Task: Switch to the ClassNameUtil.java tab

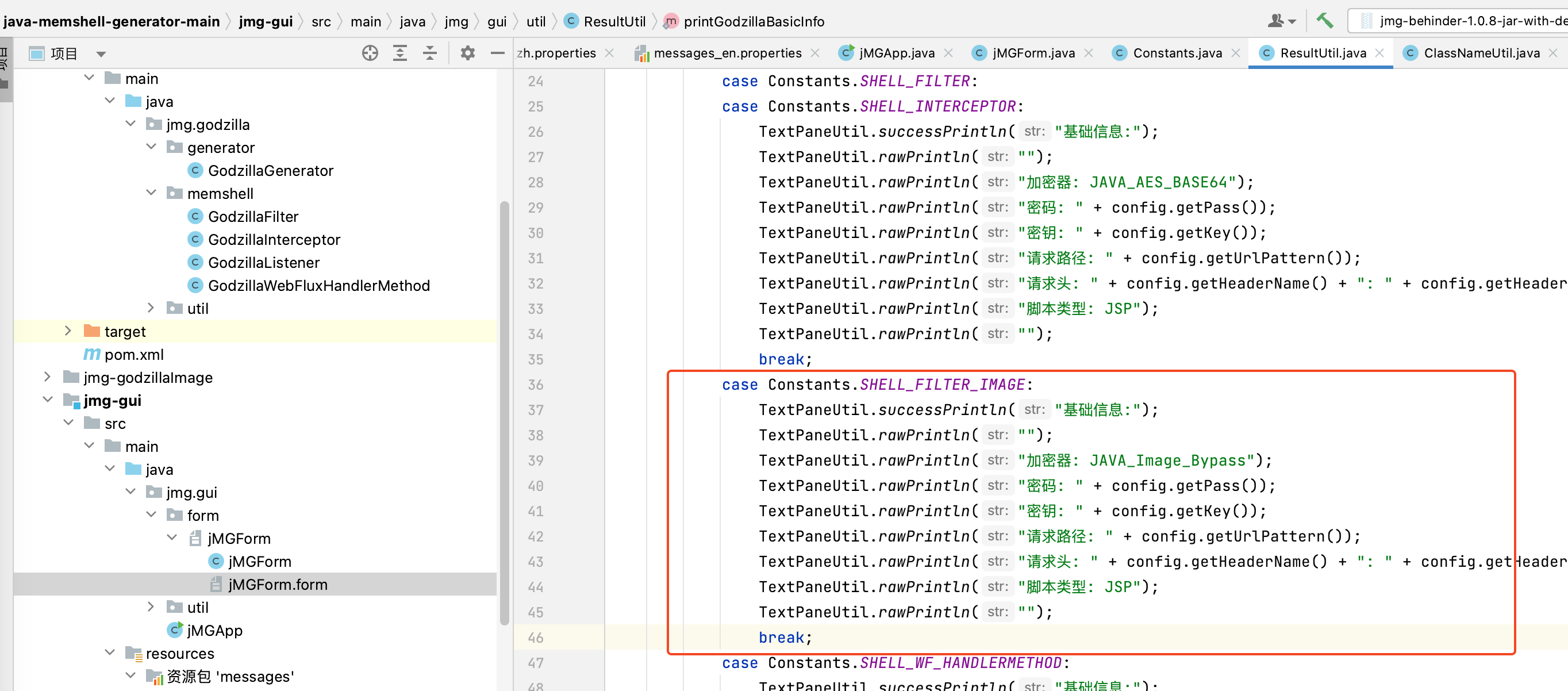Action: click(x=1481, y=53)
